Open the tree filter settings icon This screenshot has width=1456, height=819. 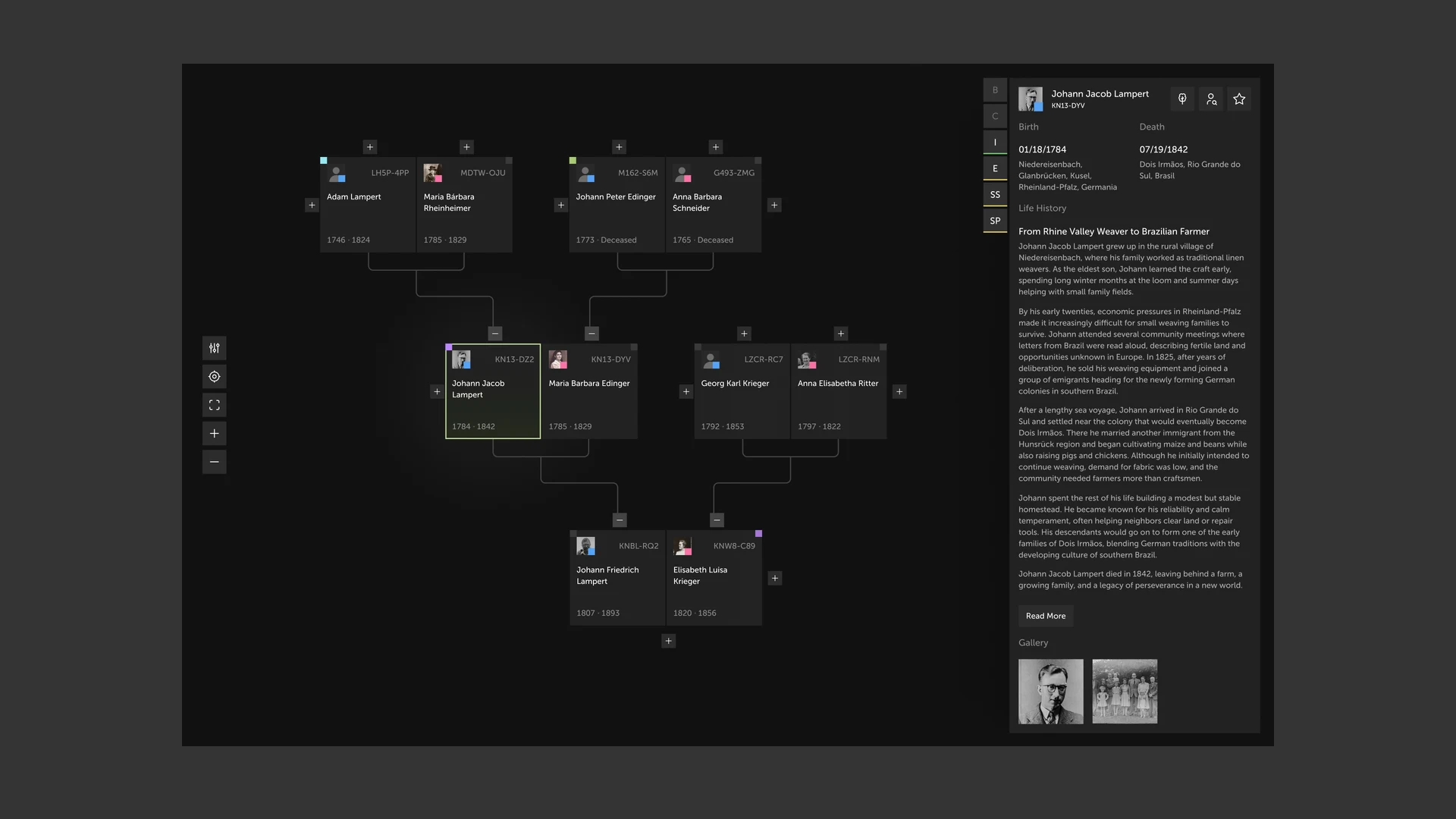(x=215, y=348)
